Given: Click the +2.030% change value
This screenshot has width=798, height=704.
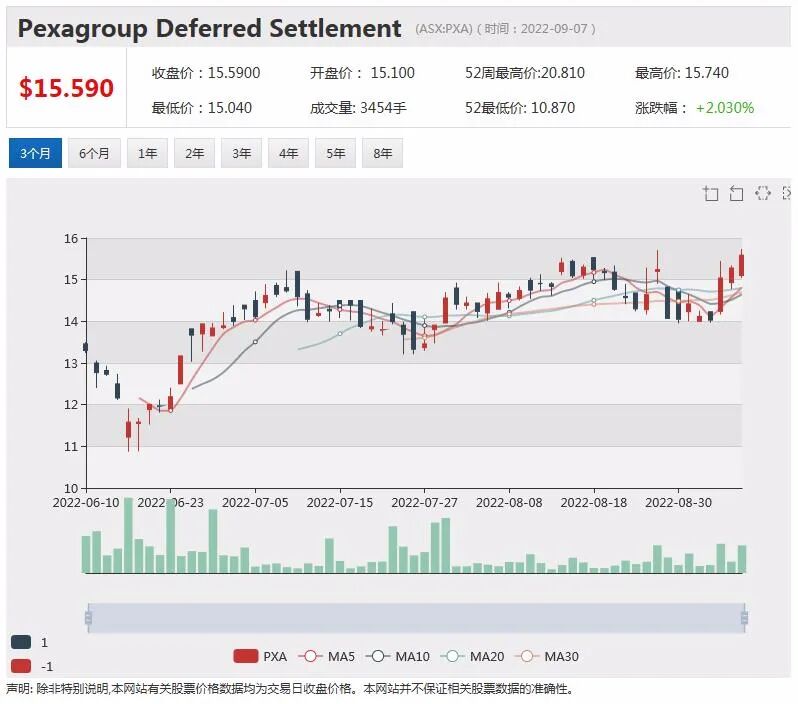Looking at the screenshot, I should pyautogui.click(x=725, y=107).
